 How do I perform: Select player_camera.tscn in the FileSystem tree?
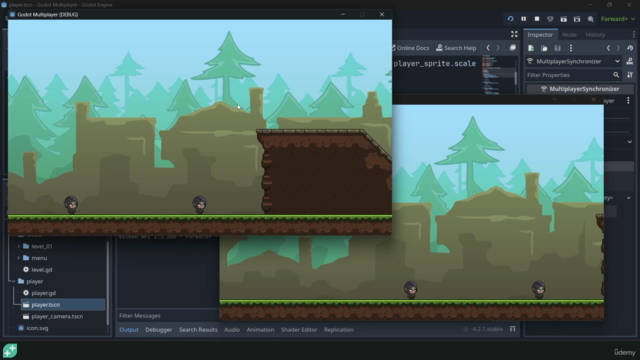[57, 316]
